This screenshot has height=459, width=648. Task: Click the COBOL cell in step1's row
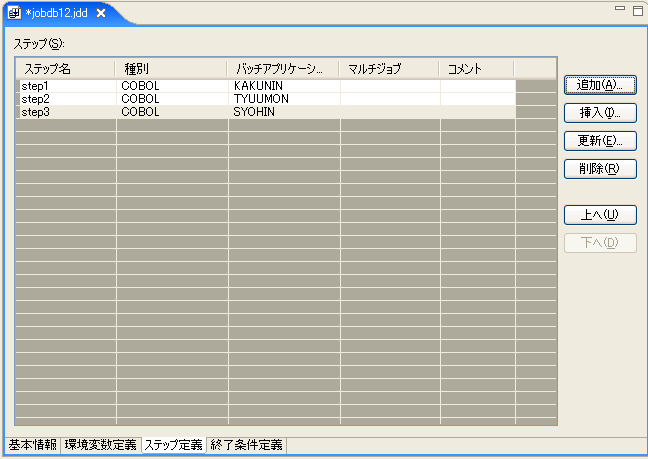pyautogui.click(x=172, y=86)
